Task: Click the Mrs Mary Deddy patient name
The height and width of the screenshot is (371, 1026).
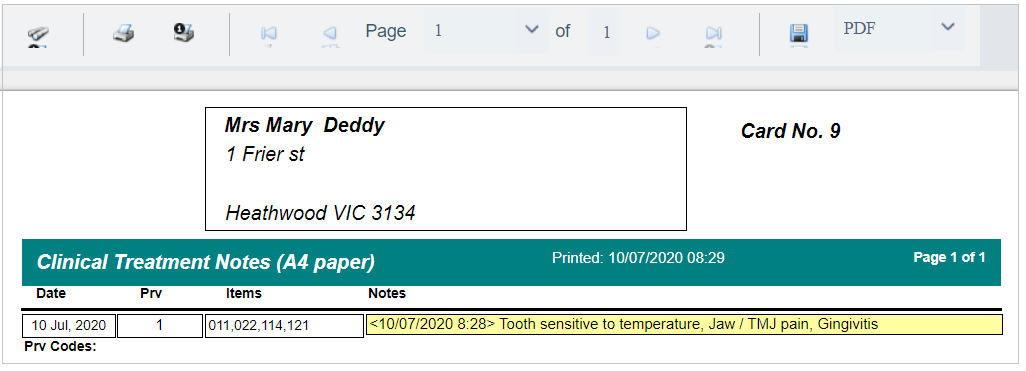Action: (304, 125)
